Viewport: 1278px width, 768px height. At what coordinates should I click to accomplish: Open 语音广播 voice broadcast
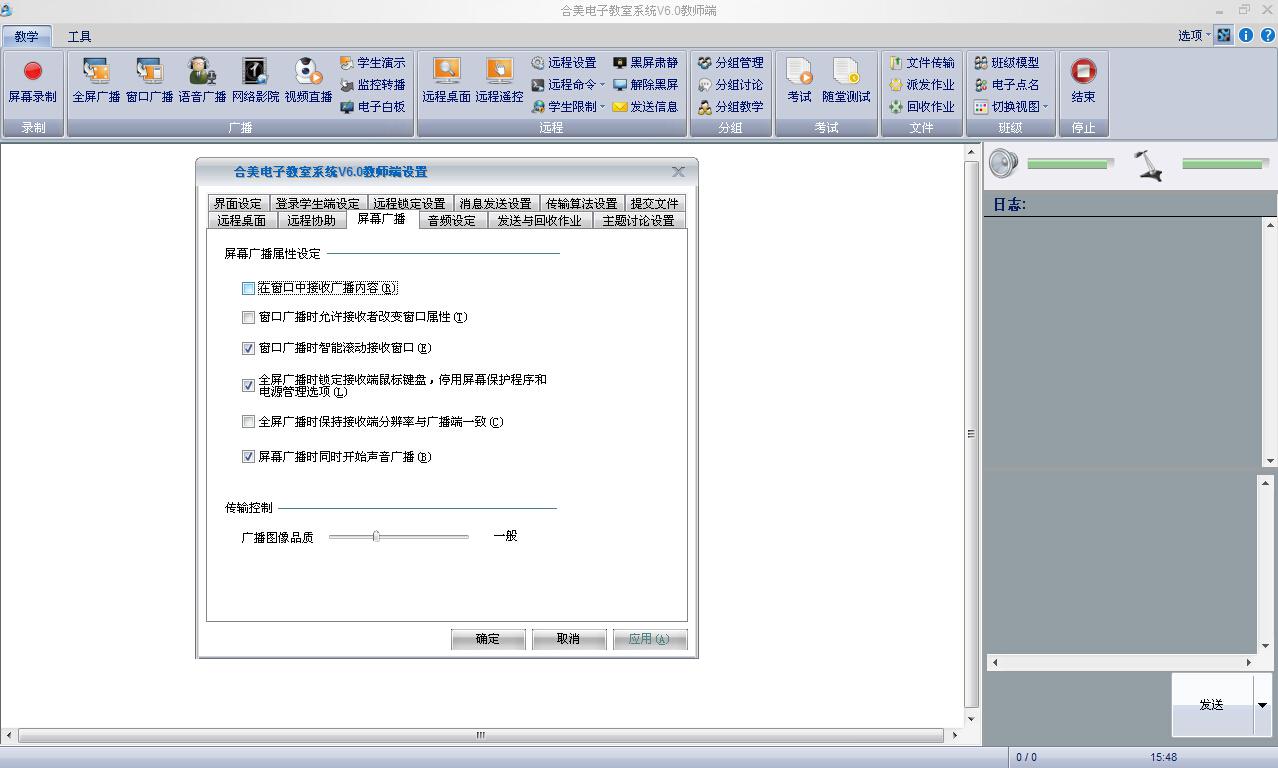[202, 72]
